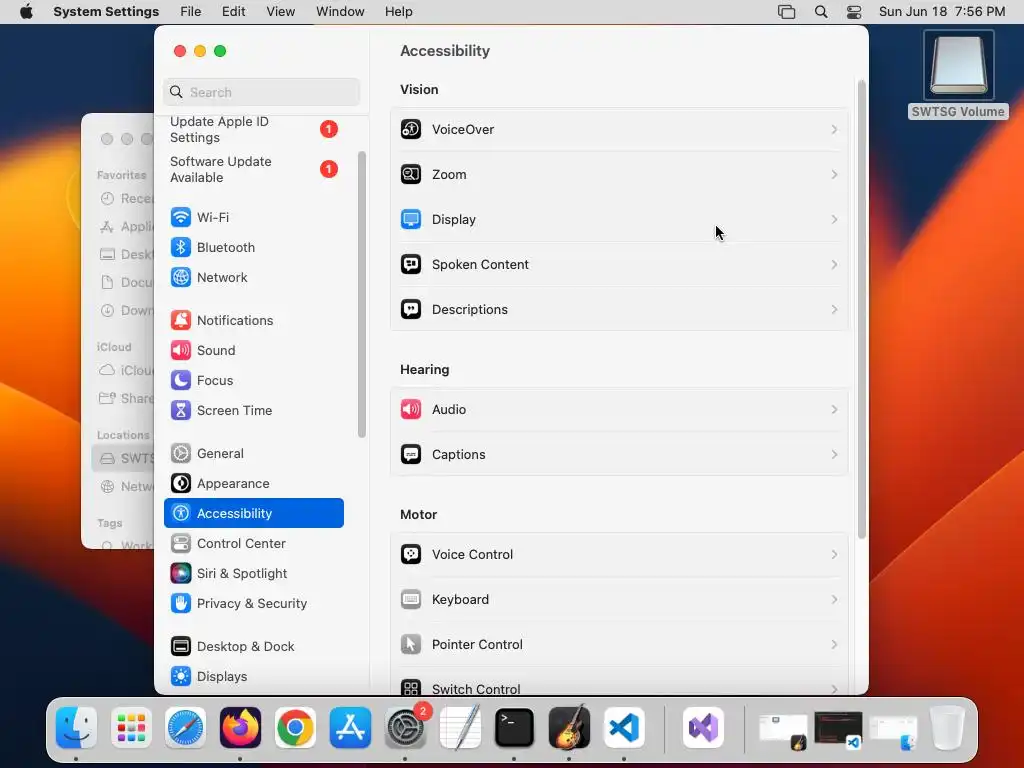Image resolution: width=1024 pixels, height=768 pixels.
Task: Click the Captions icon
Action: pyautogui.click(x=411, y=455)
